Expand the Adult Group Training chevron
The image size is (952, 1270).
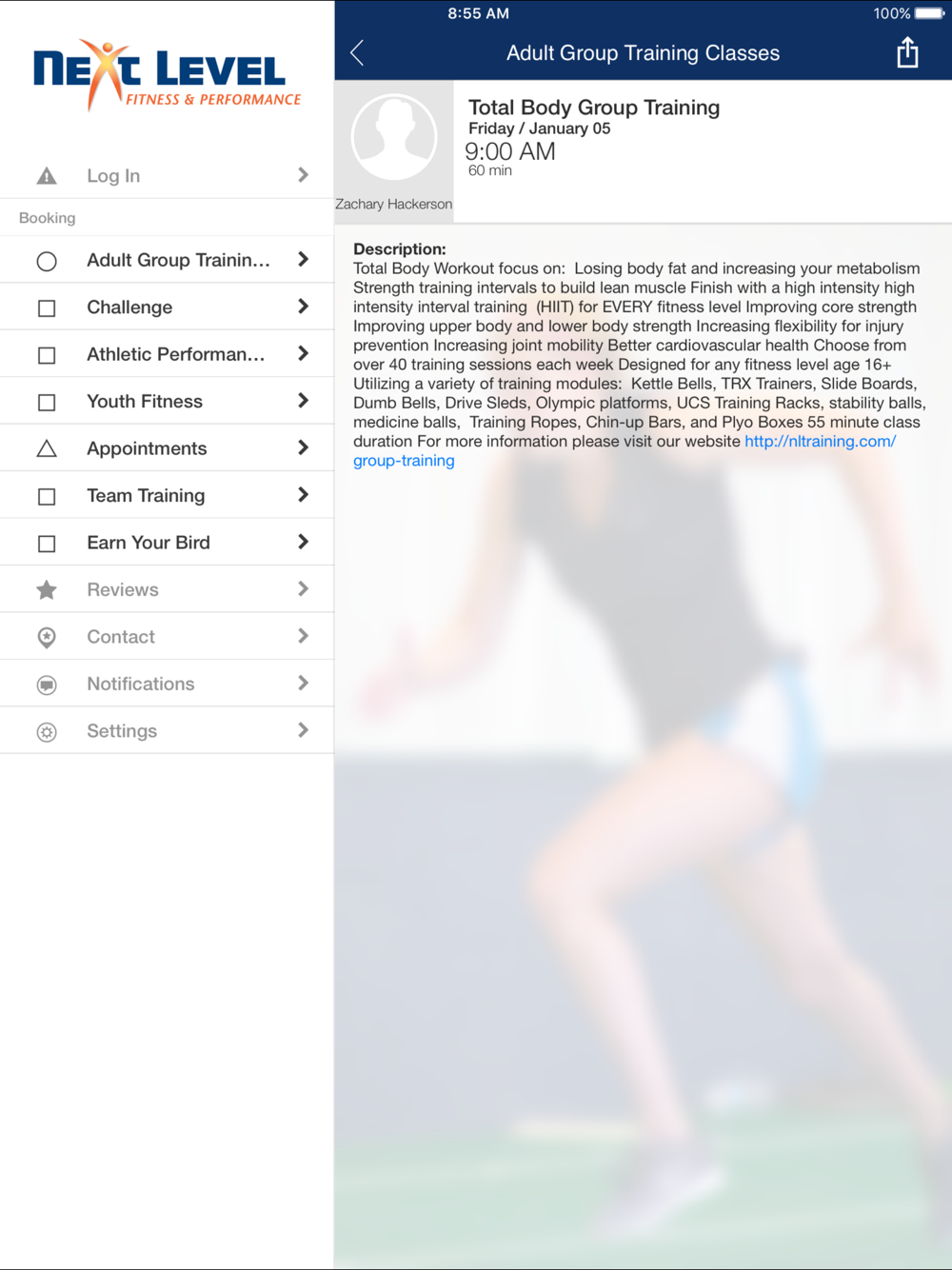pyautogui.click(x=303, y=259)
